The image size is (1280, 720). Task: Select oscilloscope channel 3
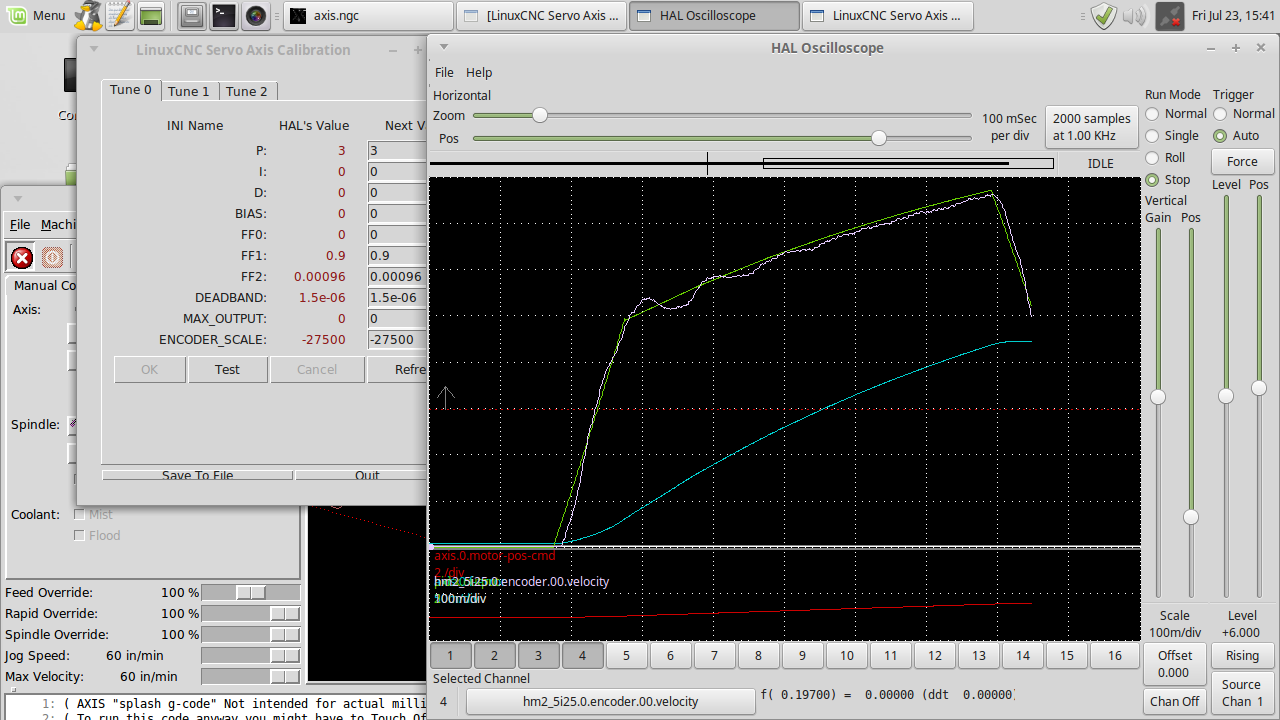pyautogui.click(x=539, y=655)
